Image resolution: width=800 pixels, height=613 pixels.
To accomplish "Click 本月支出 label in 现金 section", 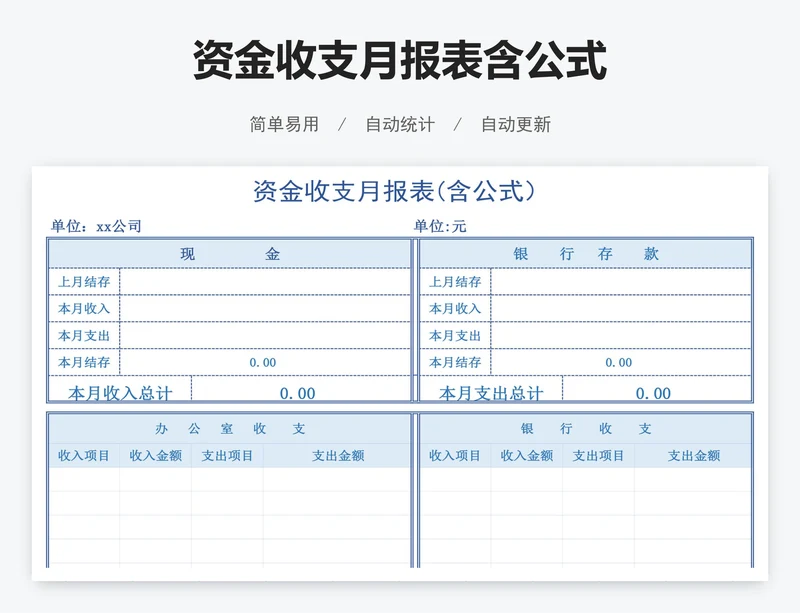I will (84, 336).
